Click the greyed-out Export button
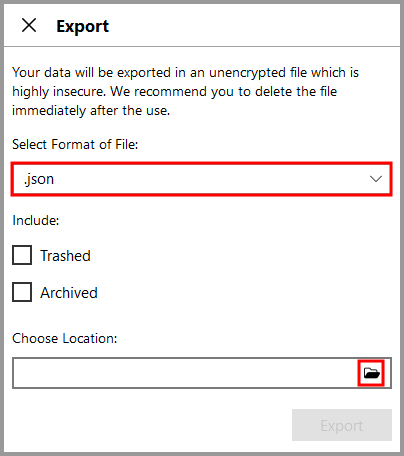The image size is (404, 456). pyautogui.click(x=342, y=425)
